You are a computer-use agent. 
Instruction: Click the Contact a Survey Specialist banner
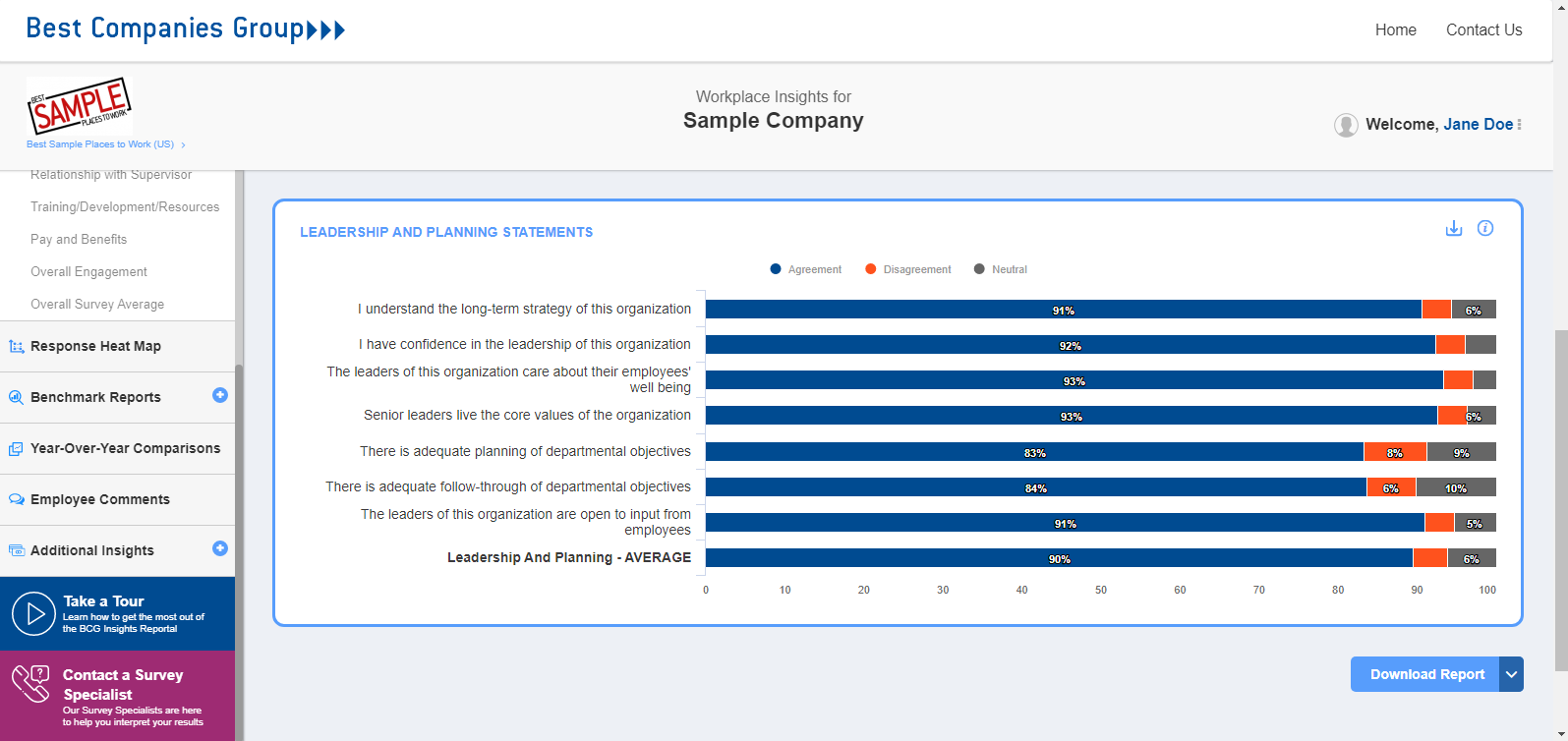117,696
